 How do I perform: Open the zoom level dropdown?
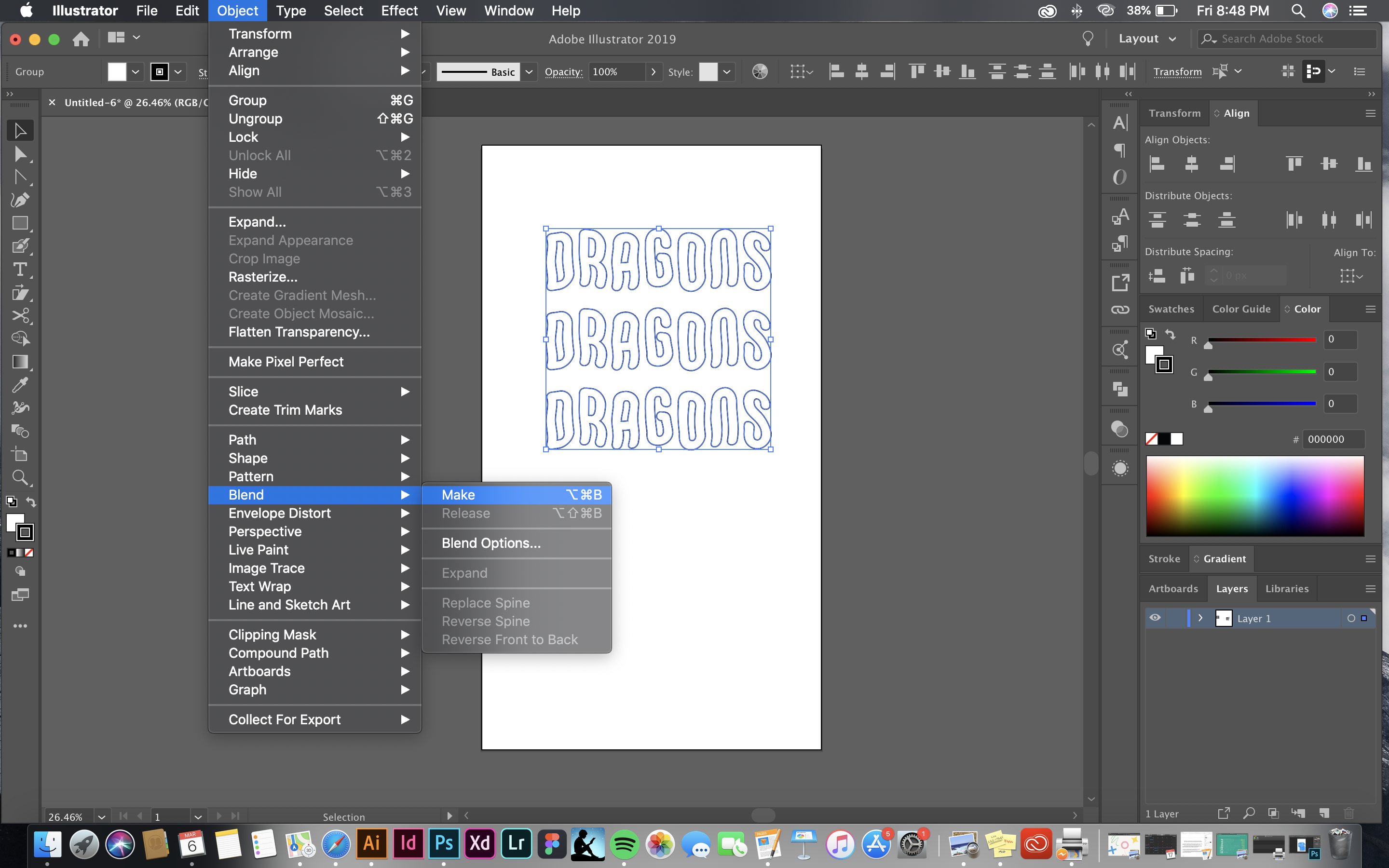coord(102,816)
